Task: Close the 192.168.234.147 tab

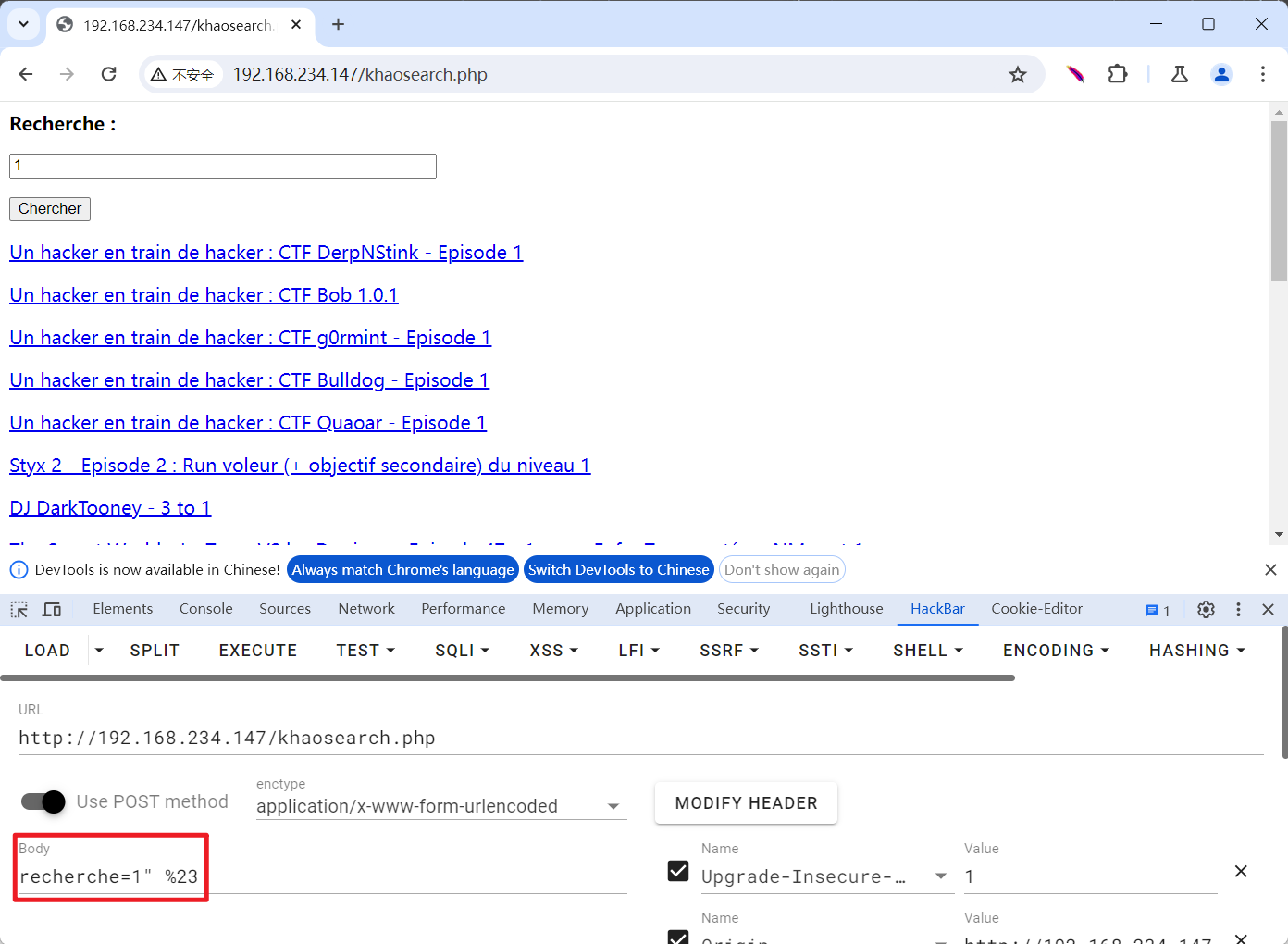Action: coord(296,24)
